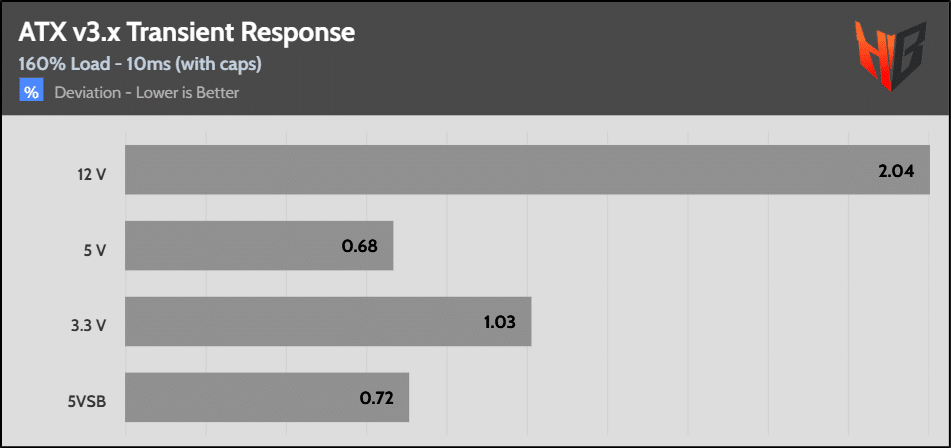
Task: Click the 2.04 value label
Action: click(896, 171)
